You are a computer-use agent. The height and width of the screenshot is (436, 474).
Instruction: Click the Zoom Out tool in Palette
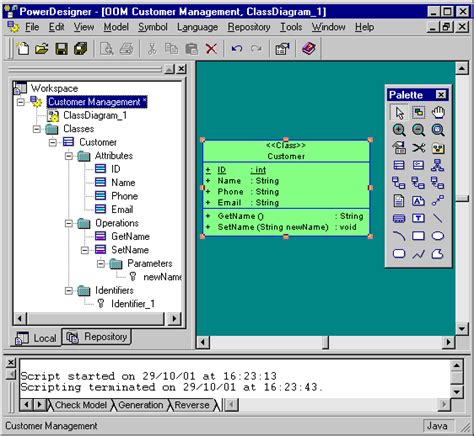pos(418,130)
